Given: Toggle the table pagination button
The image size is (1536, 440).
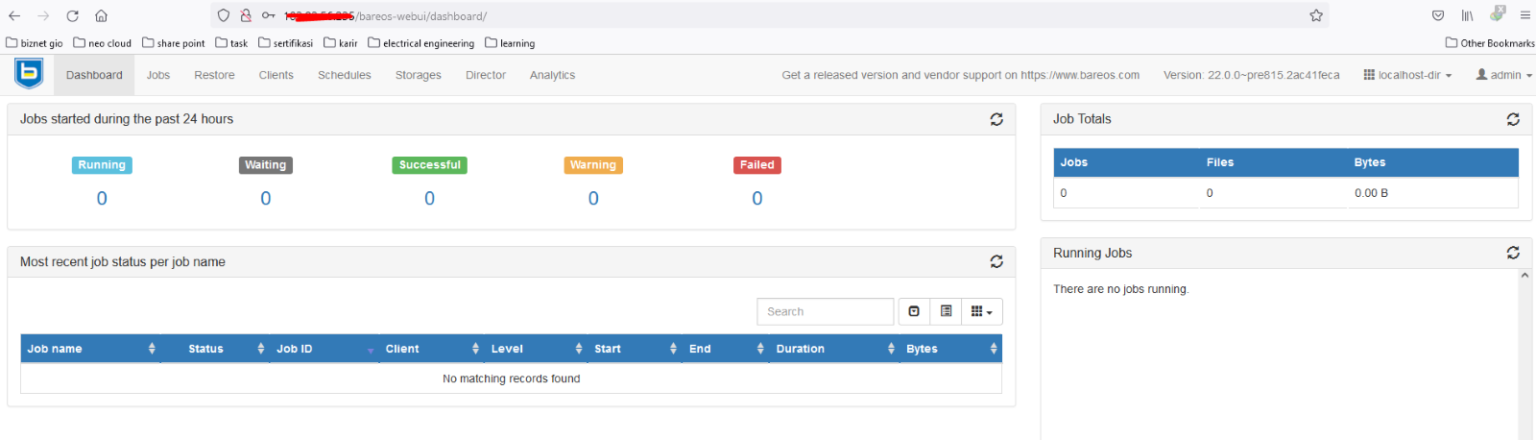Looking at the screenshot, I should [914, 312].
